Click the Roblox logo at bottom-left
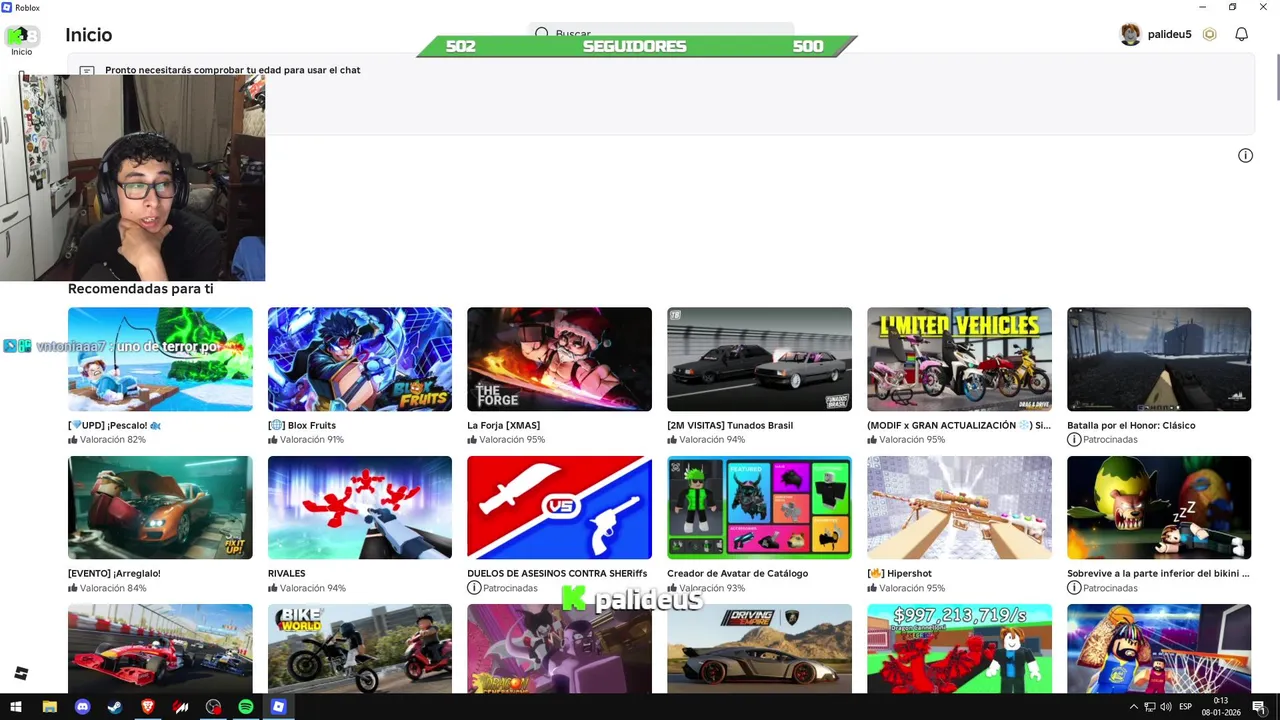 pyautogui.click(x=21, y=673)
